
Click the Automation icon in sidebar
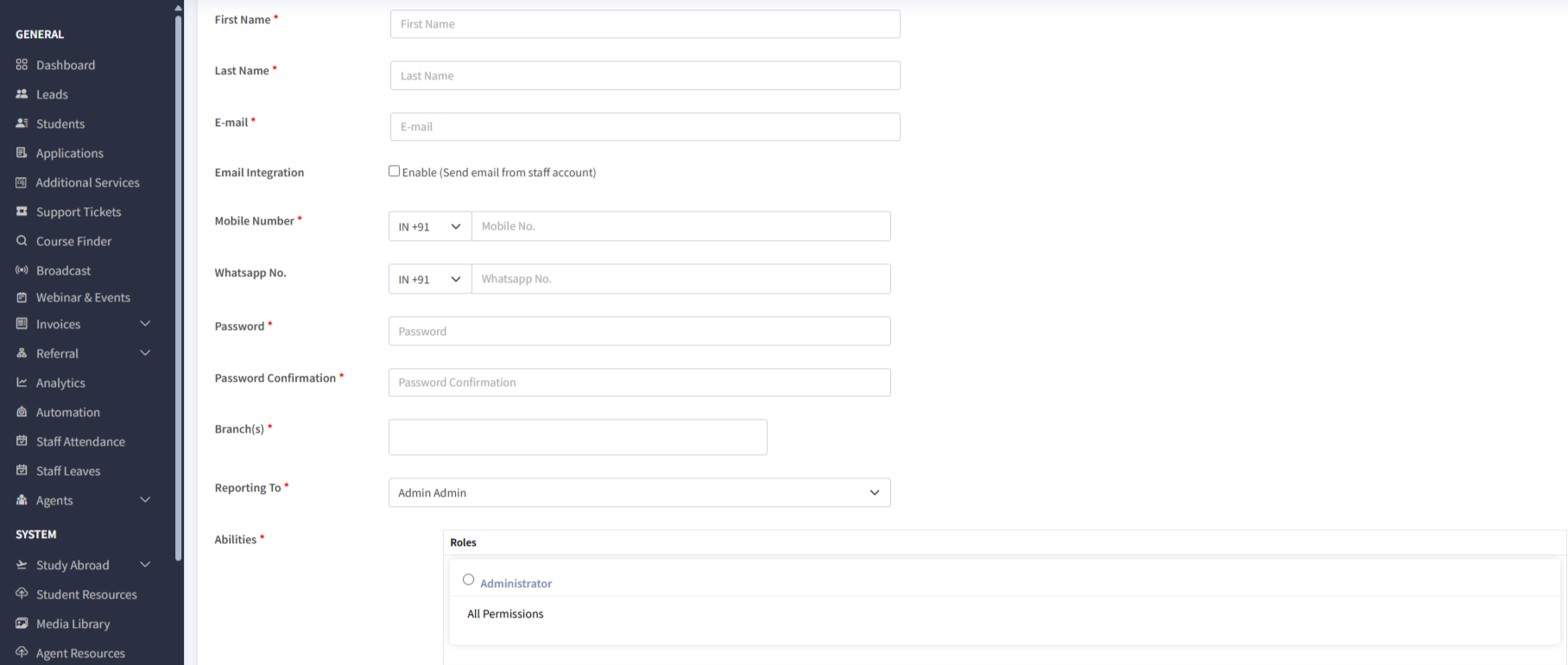(x=22, y=412)
